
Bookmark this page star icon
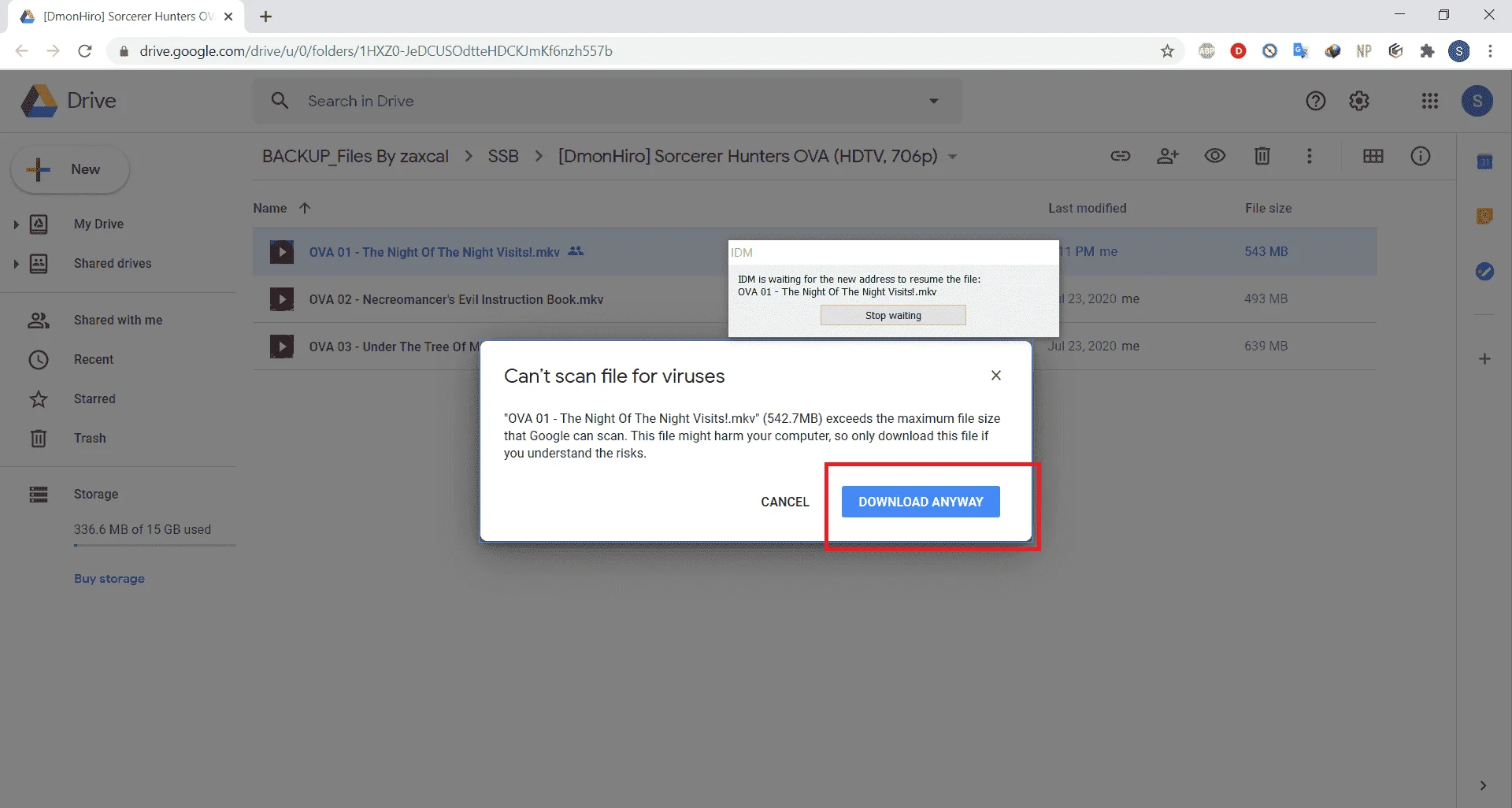tap(1167, 51)
